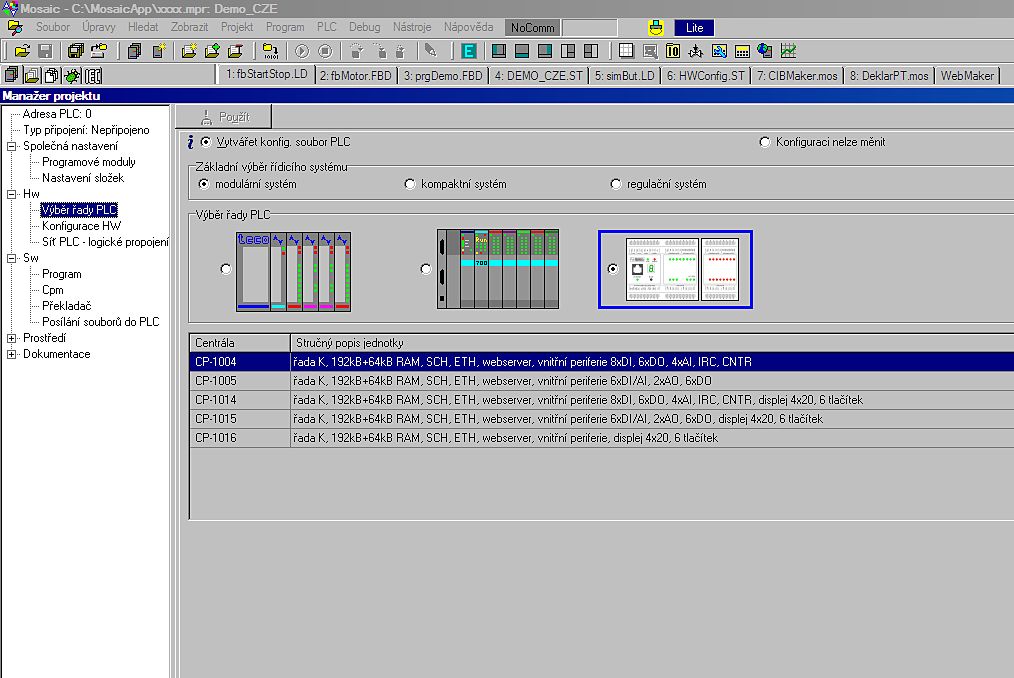Click the run play toolbar icon
This screenshot has height=678, width=1014.
pyautogui.click(x=302, y=50)
